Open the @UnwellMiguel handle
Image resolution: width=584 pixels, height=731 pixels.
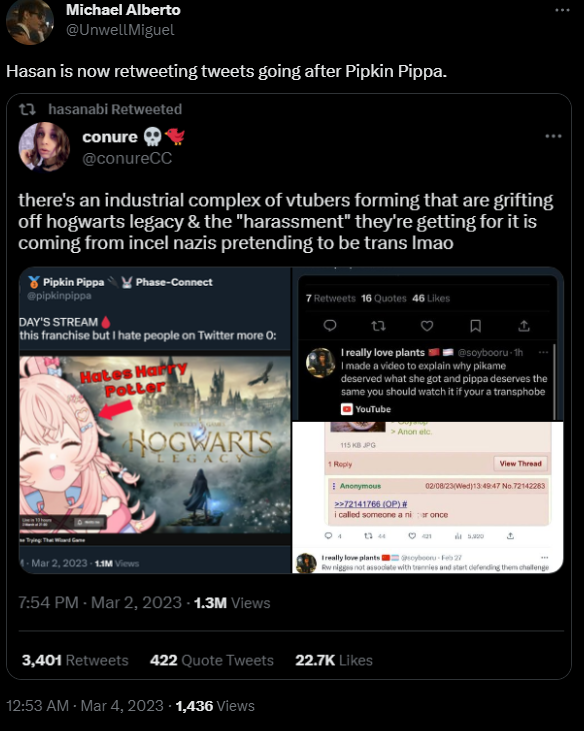point(120,30)
